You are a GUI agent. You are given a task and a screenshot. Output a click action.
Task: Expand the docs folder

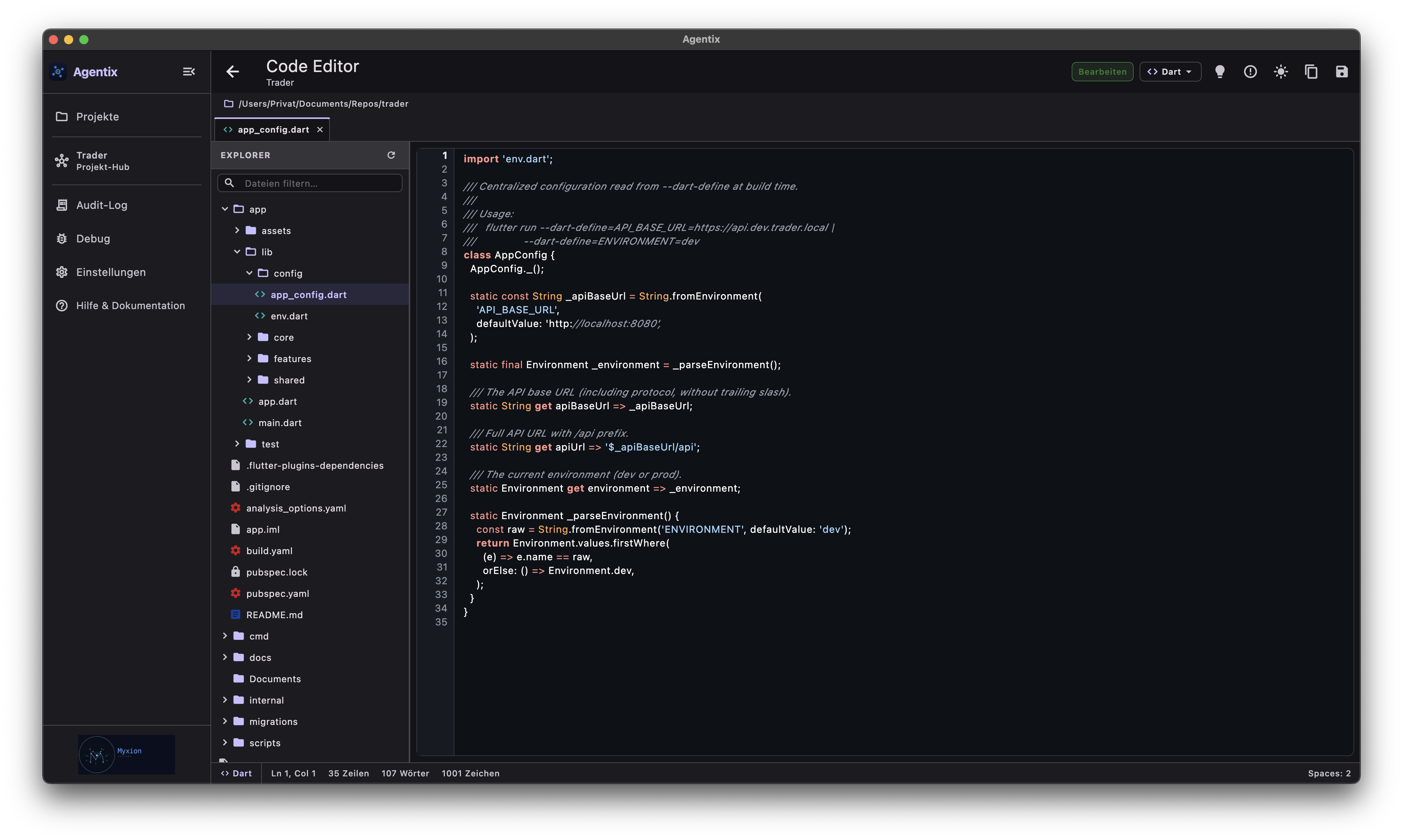[x=225, y=658]
